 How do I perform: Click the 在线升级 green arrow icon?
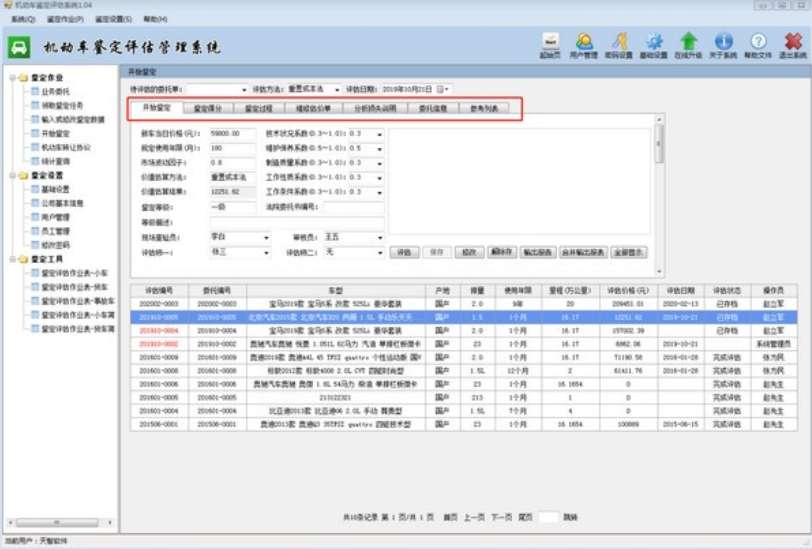point(688,44)
